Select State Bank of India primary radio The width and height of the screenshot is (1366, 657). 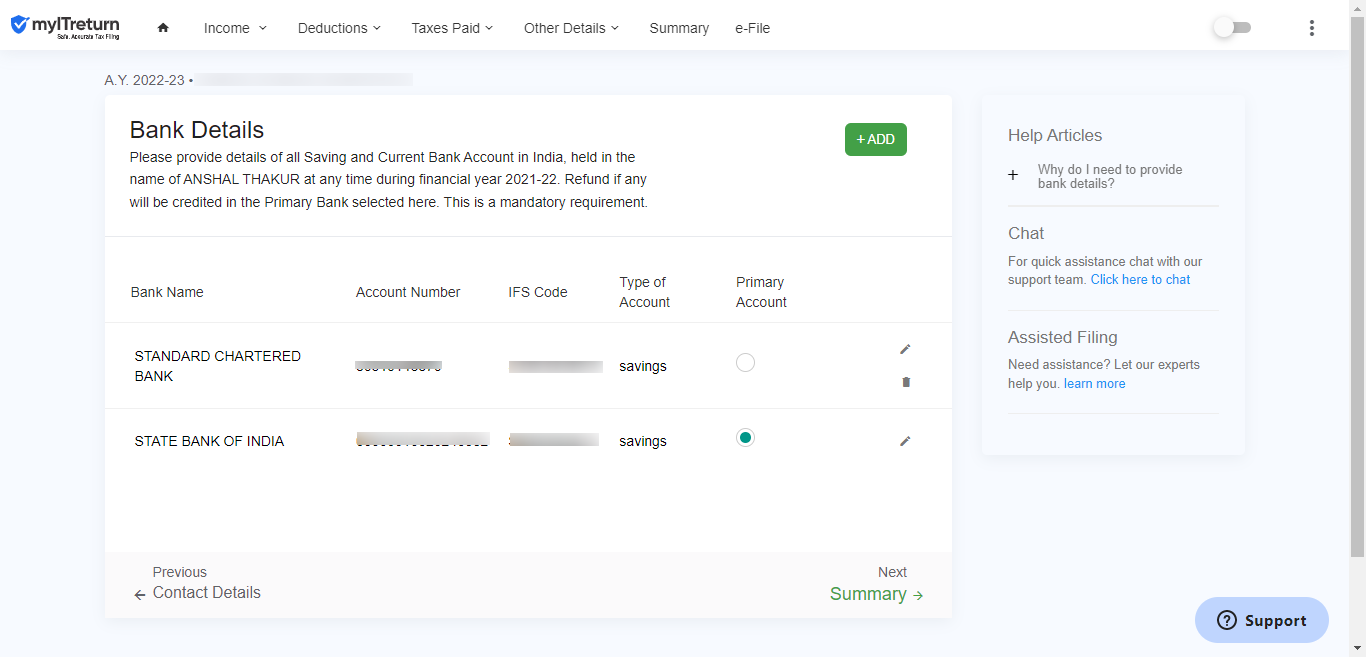tap(745, 438)
